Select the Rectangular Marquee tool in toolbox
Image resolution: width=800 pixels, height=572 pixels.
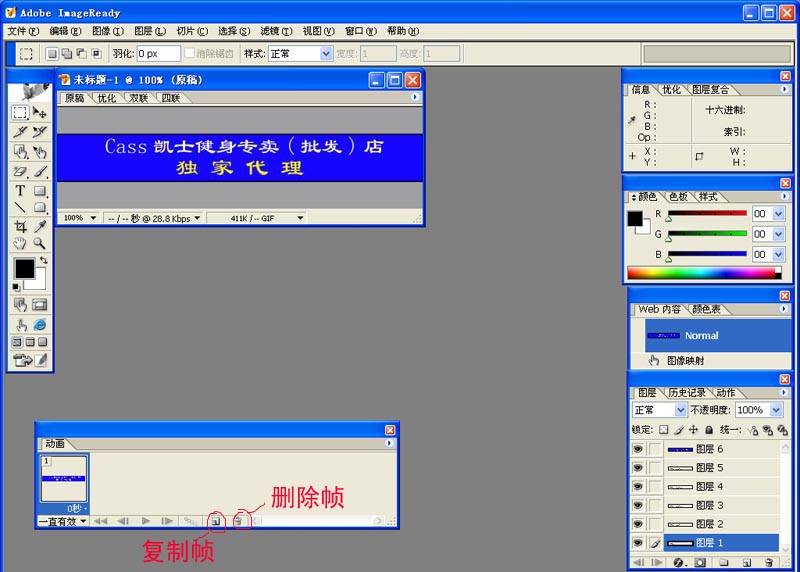point(20,112)
